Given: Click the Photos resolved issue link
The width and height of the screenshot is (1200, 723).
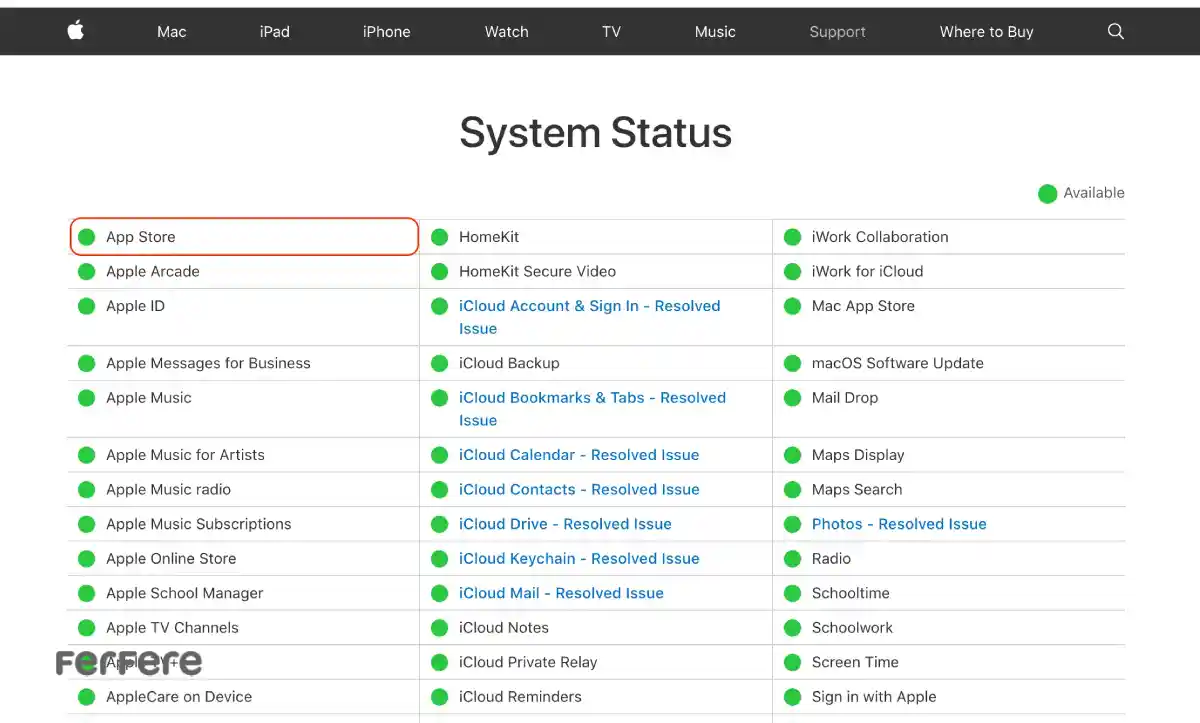Looking at the screenshot, I should click(899, 524).
